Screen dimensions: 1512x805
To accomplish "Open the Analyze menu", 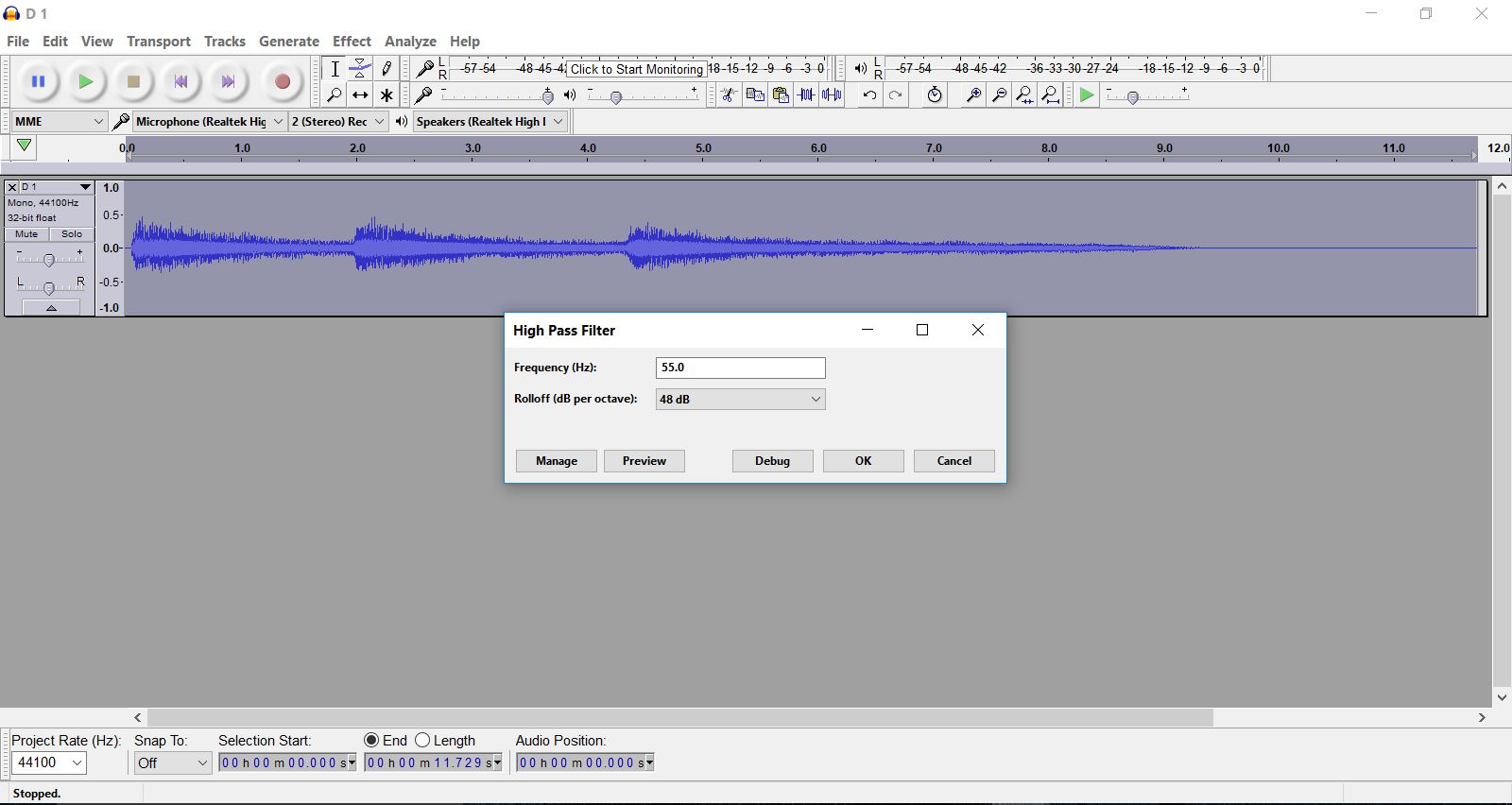I will pyautogui.click(x=410, y=42).
